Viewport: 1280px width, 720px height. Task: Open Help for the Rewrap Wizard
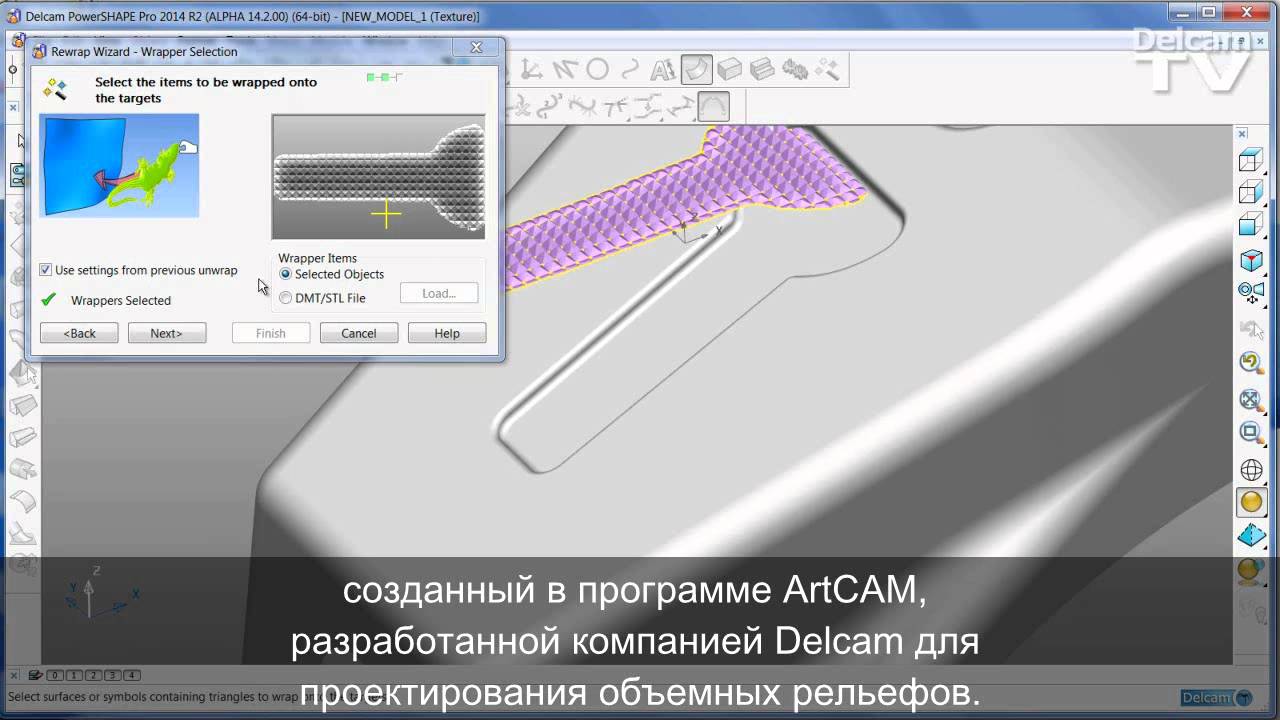click(x=447, y=333)
